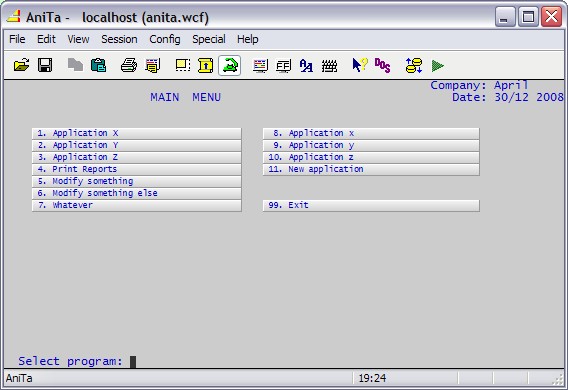This screenshot has height=390, width=568.
Task: Choose 5. Modify something
Action: click(137, 181)
